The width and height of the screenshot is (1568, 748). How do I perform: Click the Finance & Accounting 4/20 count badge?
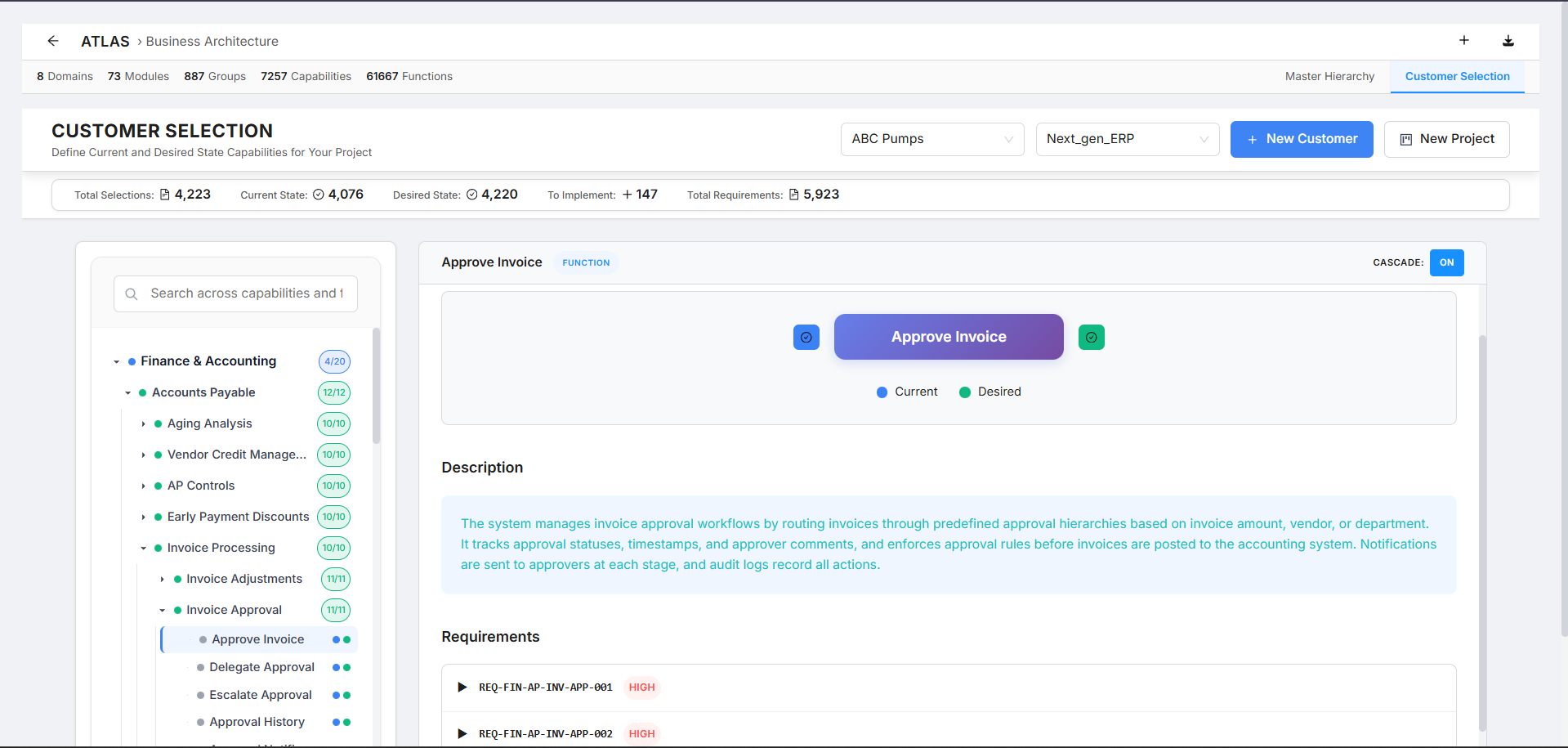pos(334,361)
